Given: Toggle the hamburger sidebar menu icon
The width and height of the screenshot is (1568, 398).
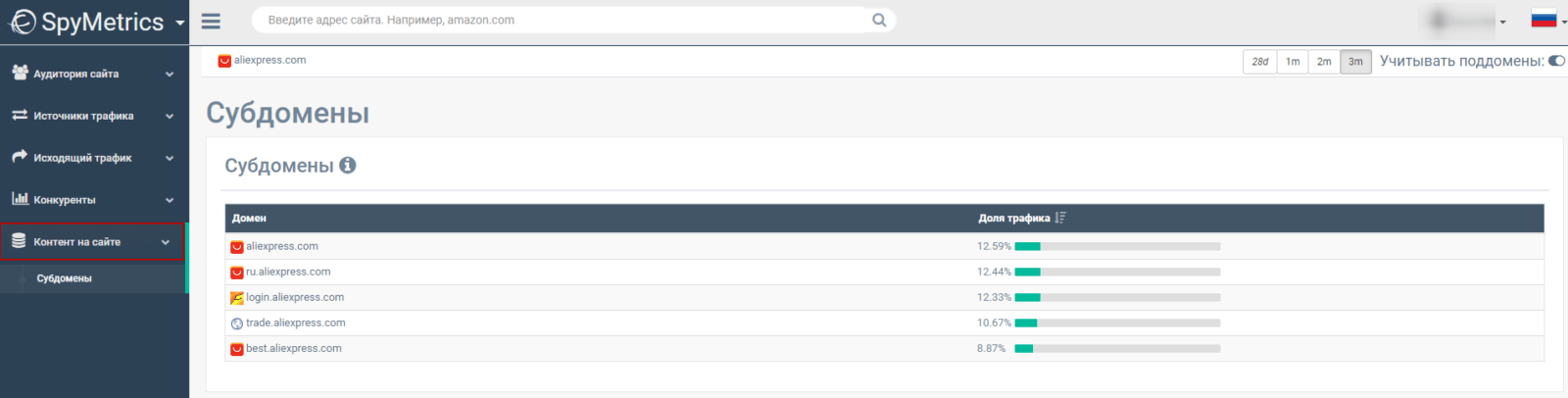Looking at the screenshot, I should [211, 21].
